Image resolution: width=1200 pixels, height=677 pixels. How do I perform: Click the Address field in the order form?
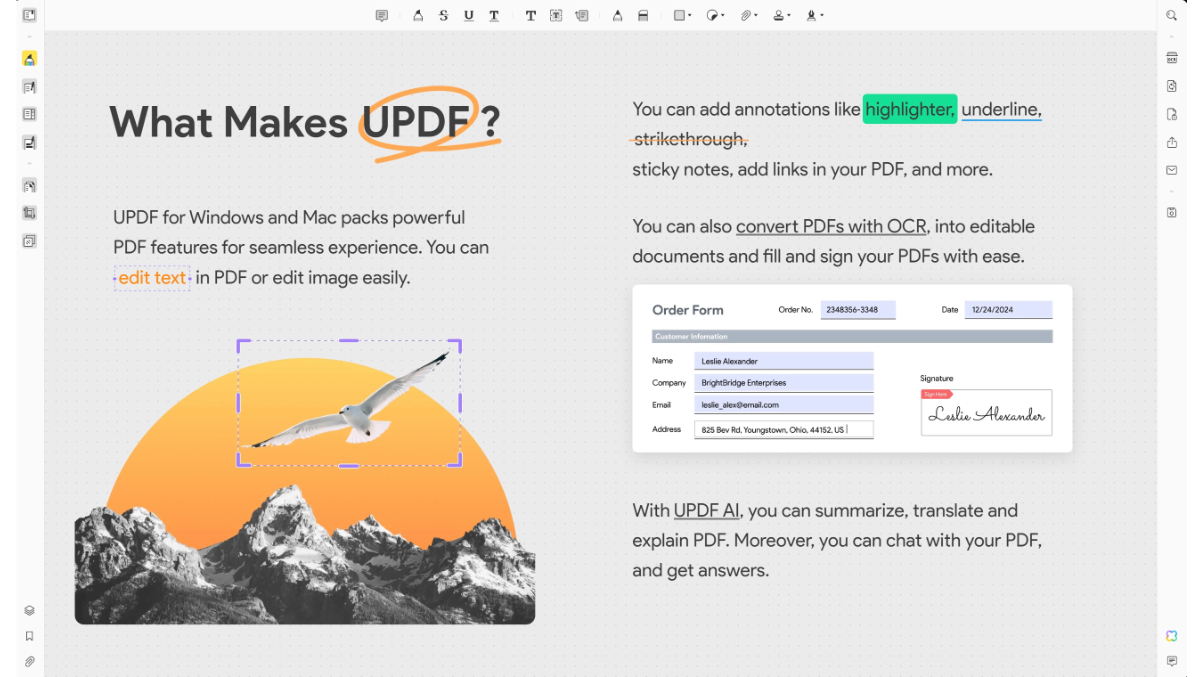(783, 429)
